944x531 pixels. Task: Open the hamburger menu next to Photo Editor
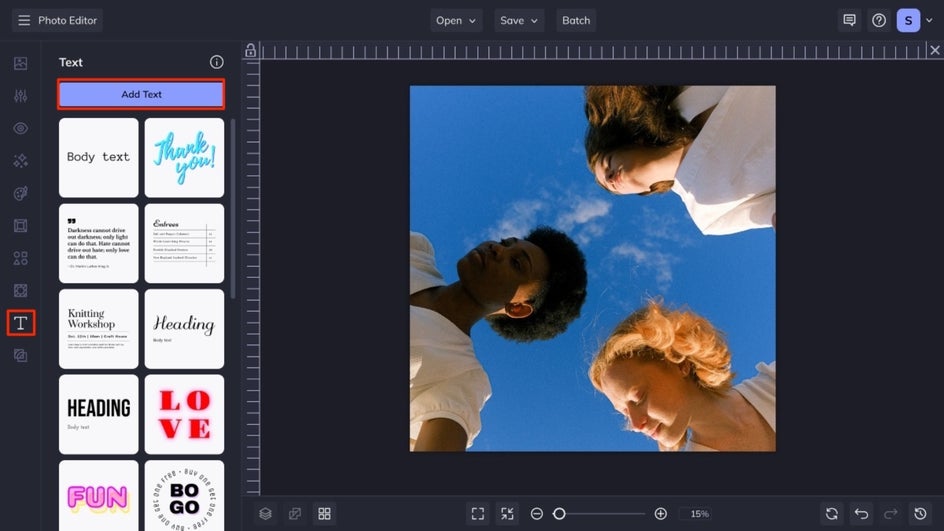[24, 20]
